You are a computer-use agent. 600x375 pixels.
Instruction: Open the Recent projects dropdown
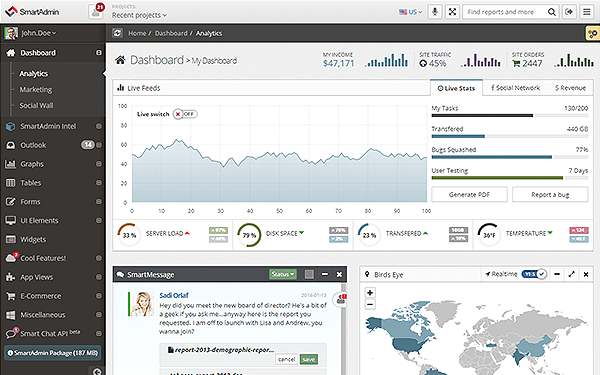click(139, 15)
